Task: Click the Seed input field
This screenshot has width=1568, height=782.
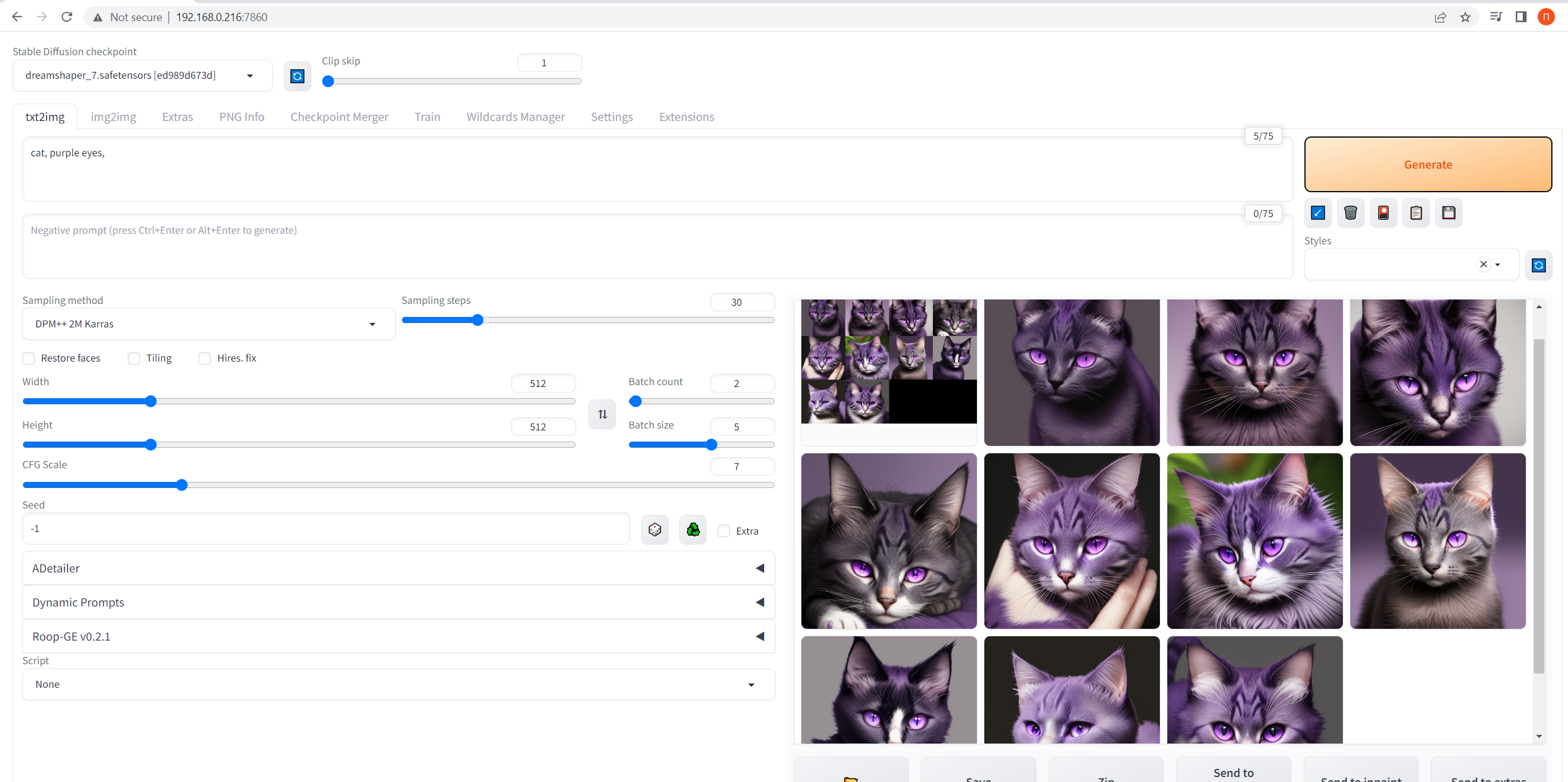Action: tap(326, 529)
